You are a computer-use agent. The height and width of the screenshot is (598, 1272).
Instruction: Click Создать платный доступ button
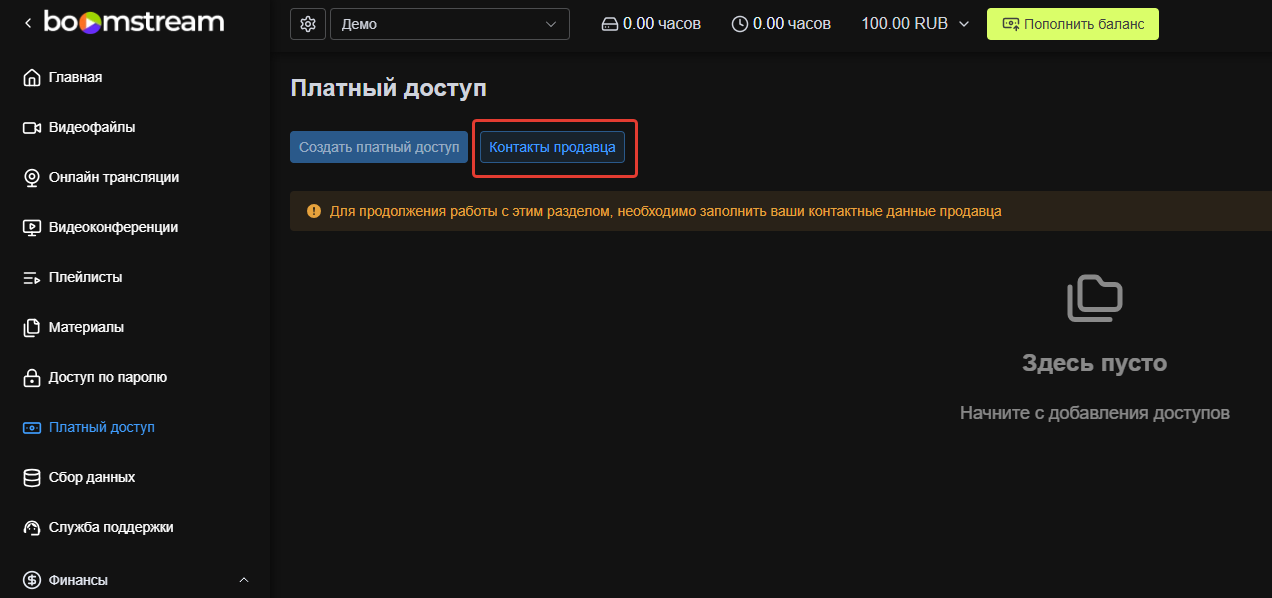[379, 147]
